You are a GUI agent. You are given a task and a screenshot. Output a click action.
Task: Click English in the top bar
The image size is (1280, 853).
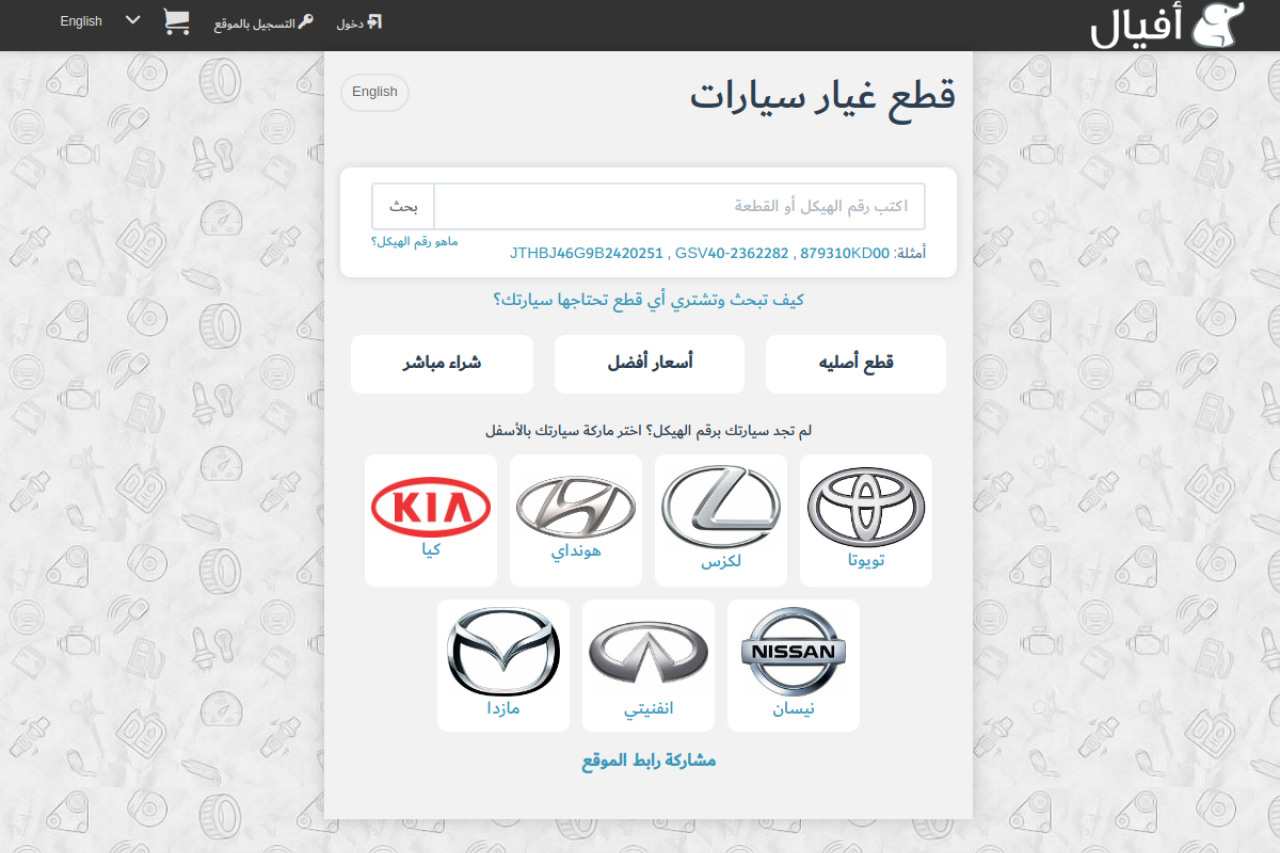[81, 21]
